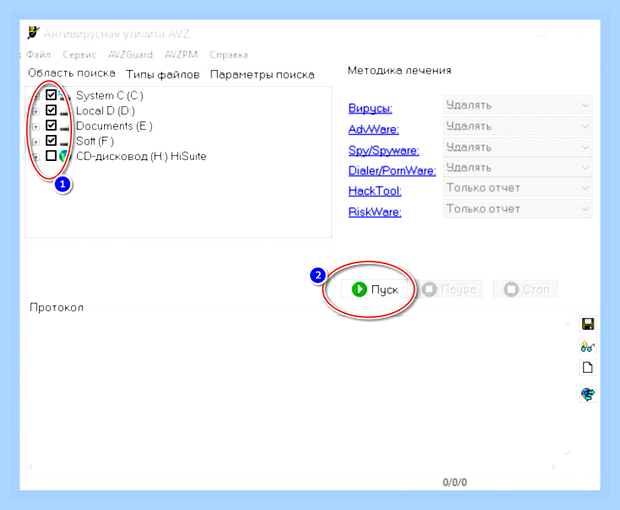This screenshot has height=510, width=620.
Task: Uncheck the Local D (D:) drive checkbox
Action: (51, 110)
